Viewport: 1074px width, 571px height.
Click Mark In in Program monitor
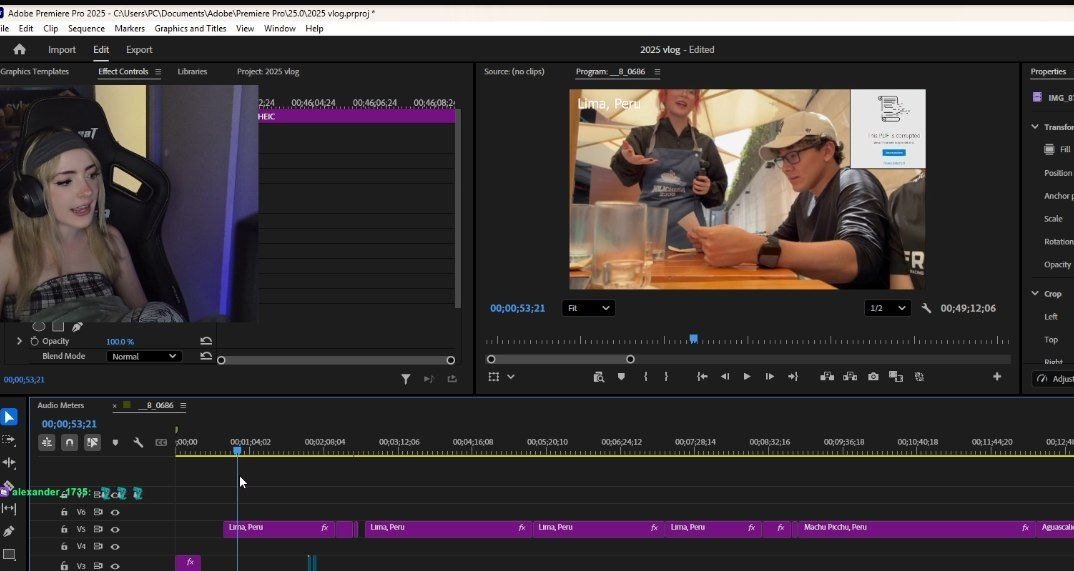(645, 377)
